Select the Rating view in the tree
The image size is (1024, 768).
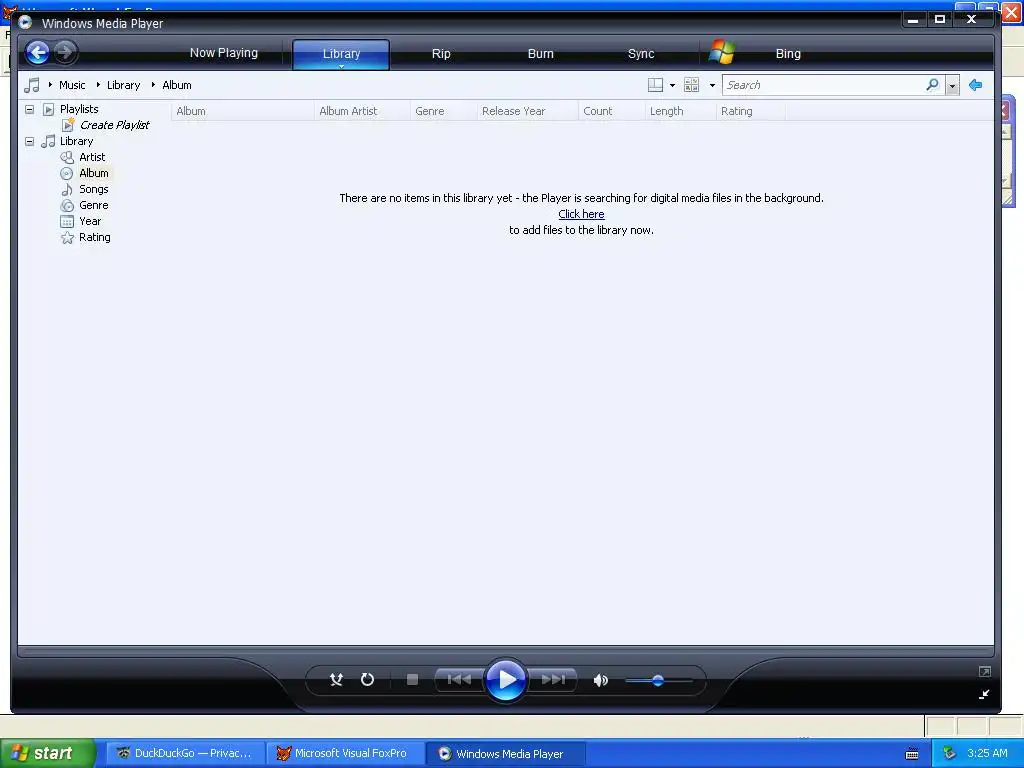point(95,237)
